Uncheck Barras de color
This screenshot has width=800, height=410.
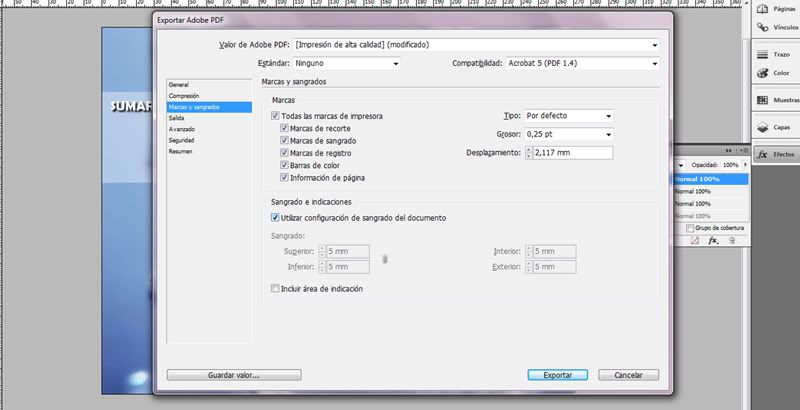point(285,165)
